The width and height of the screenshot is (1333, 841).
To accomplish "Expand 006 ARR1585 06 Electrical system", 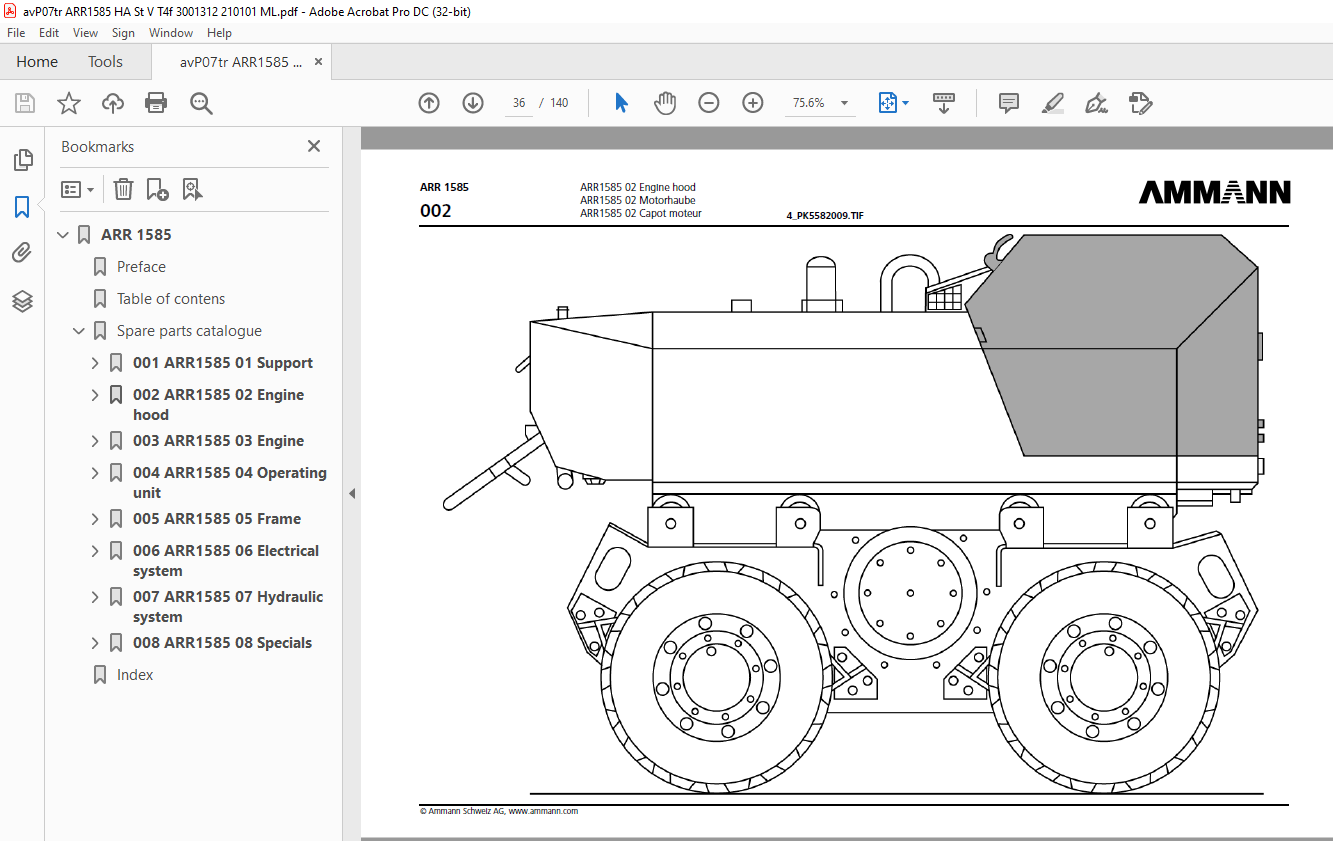I will pyautogui.click(x=95, y=551).
